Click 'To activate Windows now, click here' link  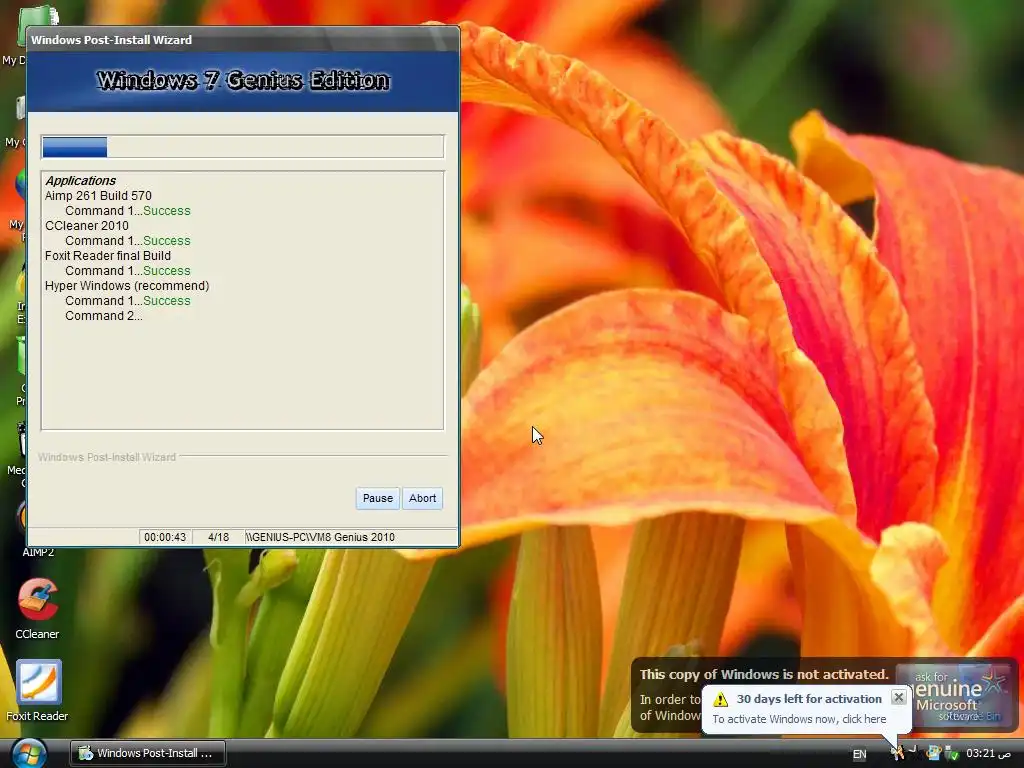[799, 719]
